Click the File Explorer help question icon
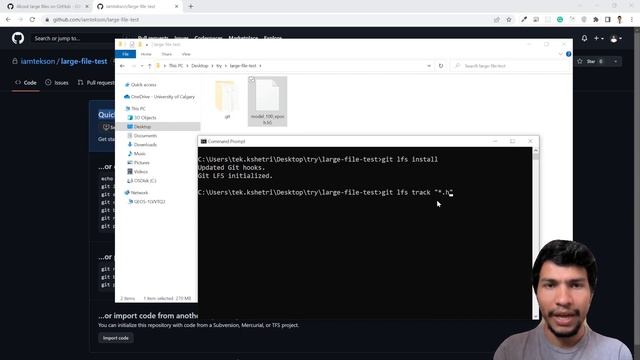The width and height of the screenshot is (640, 360). [569, 54]
